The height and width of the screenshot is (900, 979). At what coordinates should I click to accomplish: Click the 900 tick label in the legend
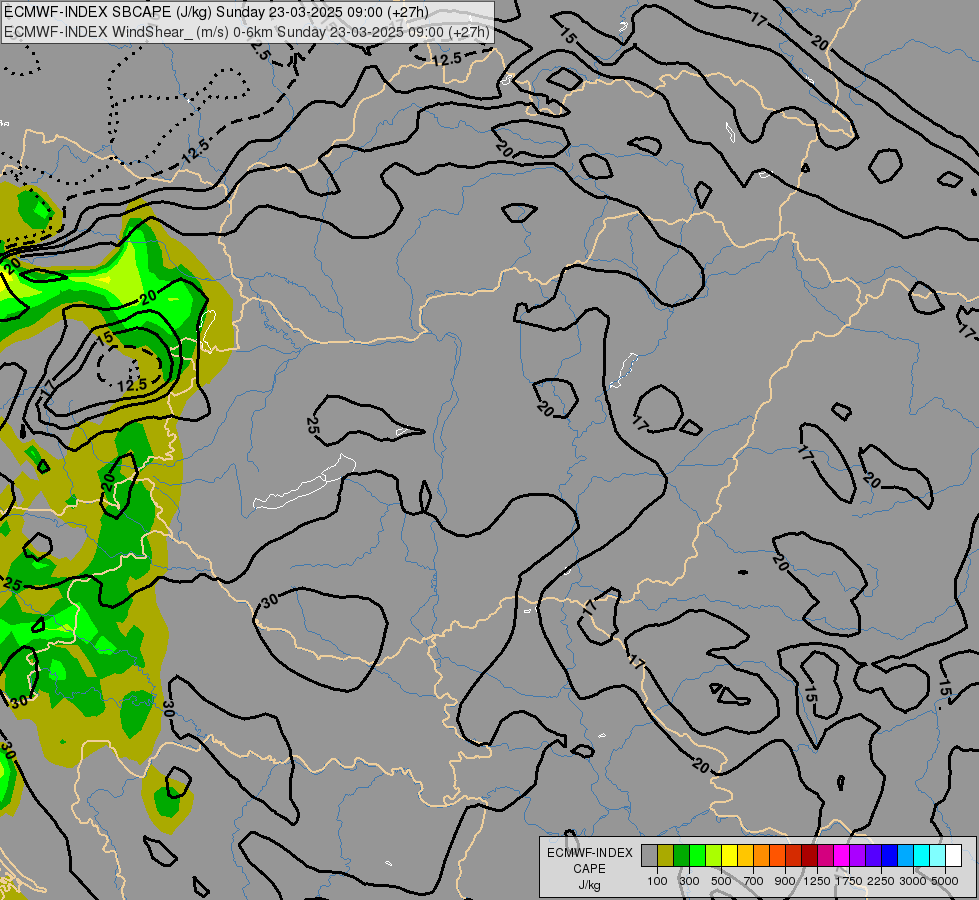coord(785,881)
